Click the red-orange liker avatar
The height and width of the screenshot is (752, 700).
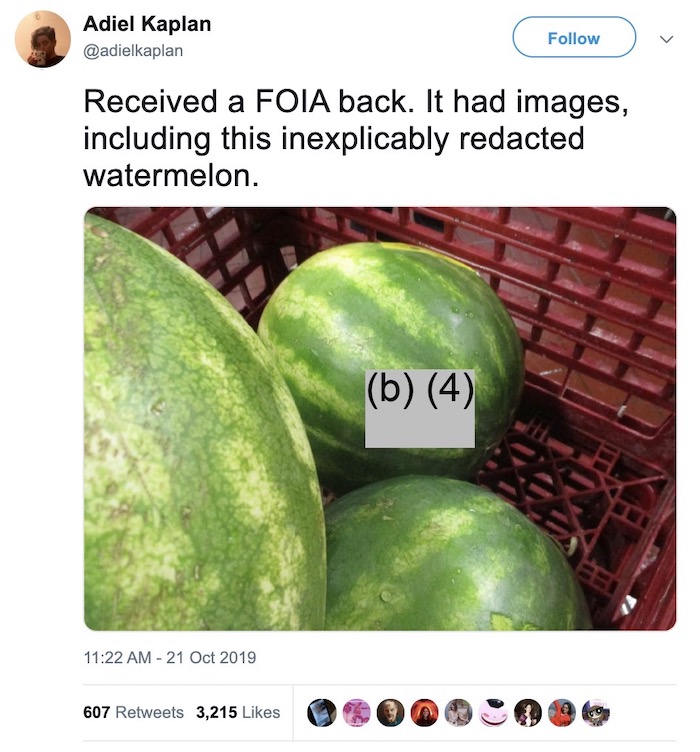click(425, 713)
